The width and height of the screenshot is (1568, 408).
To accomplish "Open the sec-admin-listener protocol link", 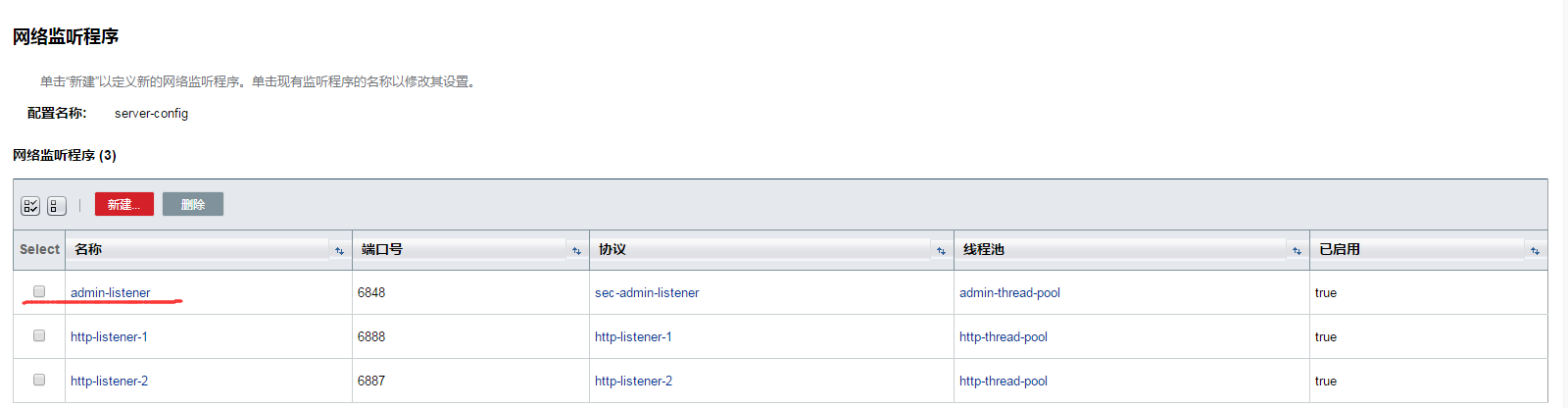I will tap(647, 292).
